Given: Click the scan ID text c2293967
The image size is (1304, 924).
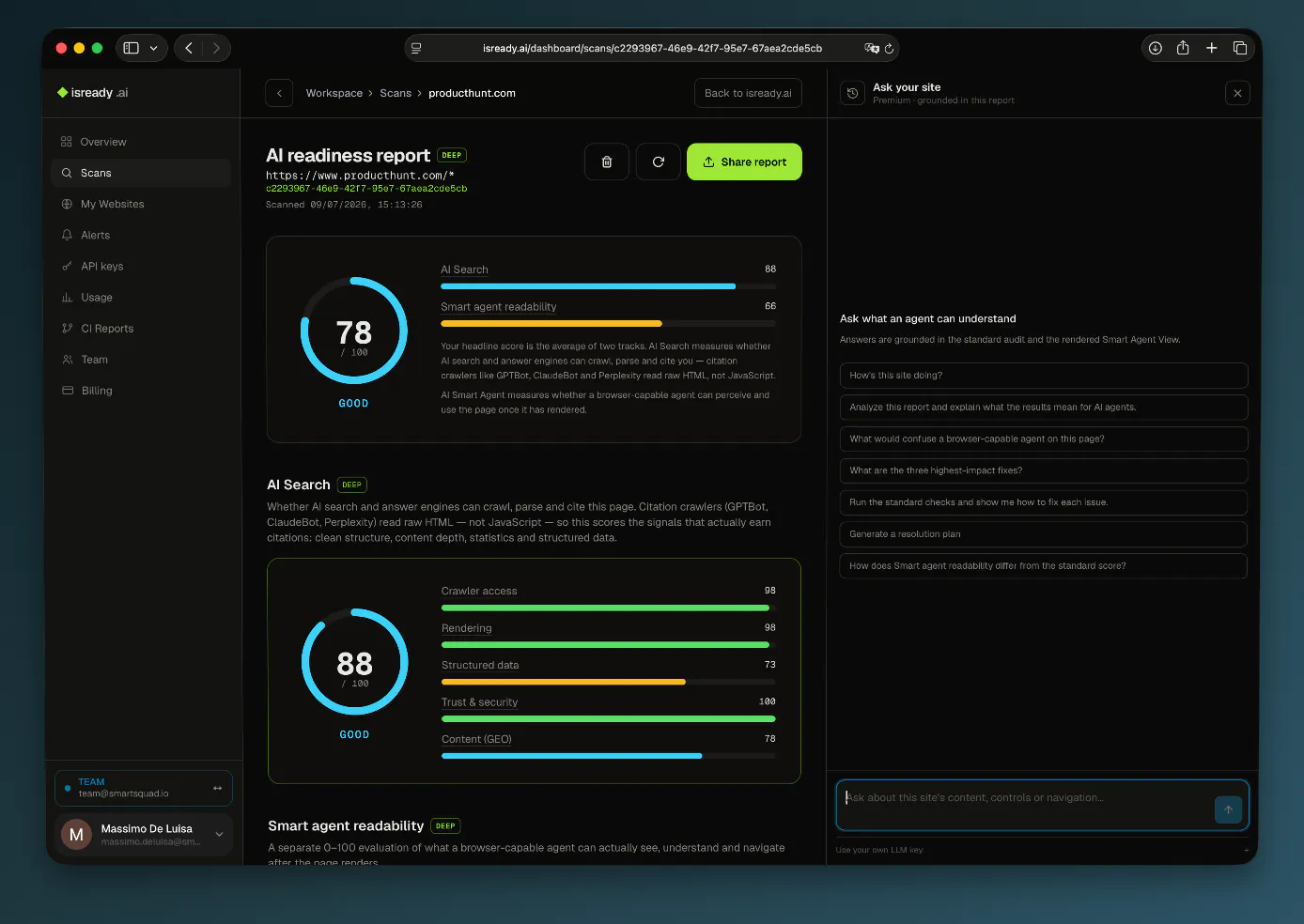Looking at the screenshot, I should [x=366, y=189].
